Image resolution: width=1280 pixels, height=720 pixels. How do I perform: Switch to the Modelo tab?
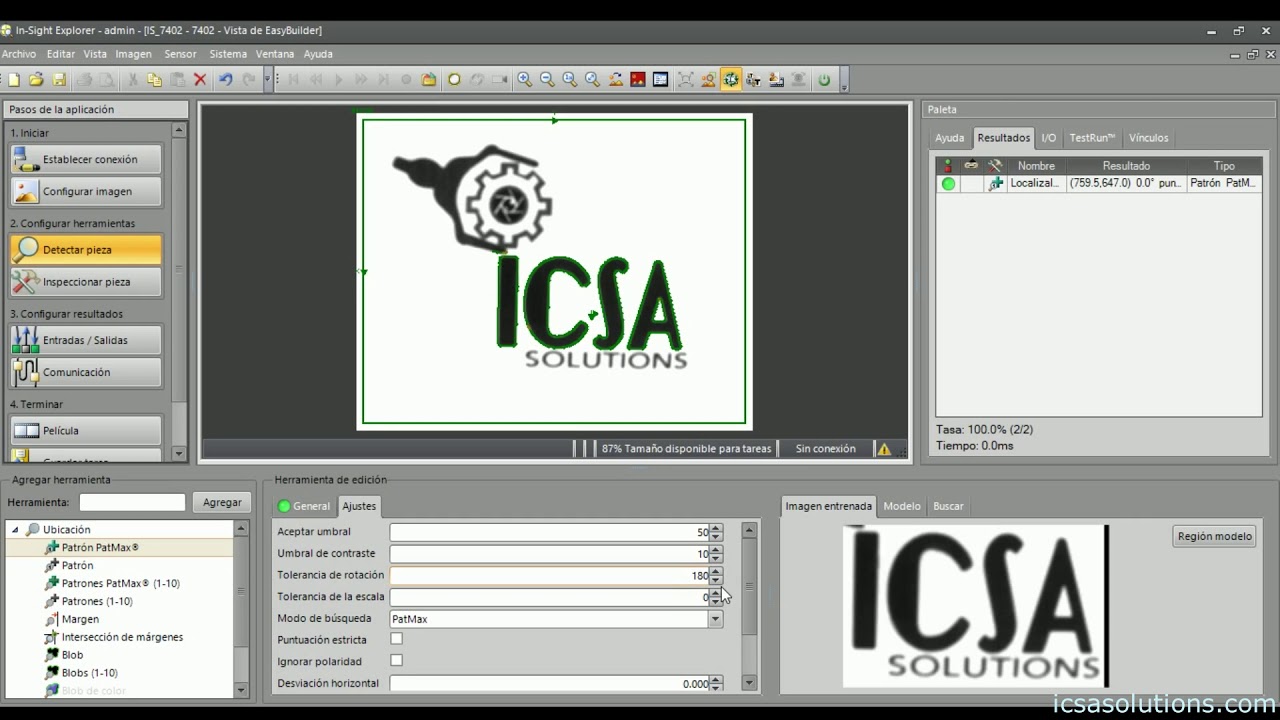click(x=901, y=506)
